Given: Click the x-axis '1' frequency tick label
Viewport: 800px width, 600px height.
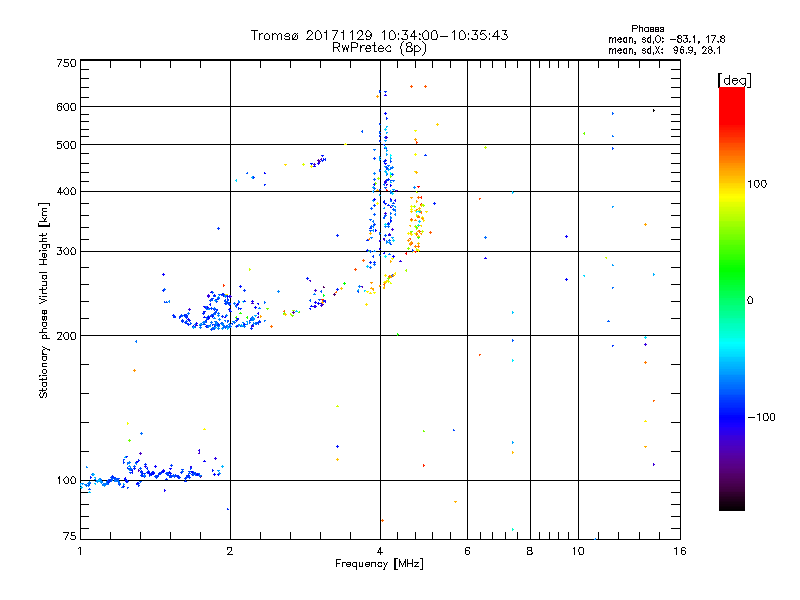Looking at the screenshot, I should 80,551.
